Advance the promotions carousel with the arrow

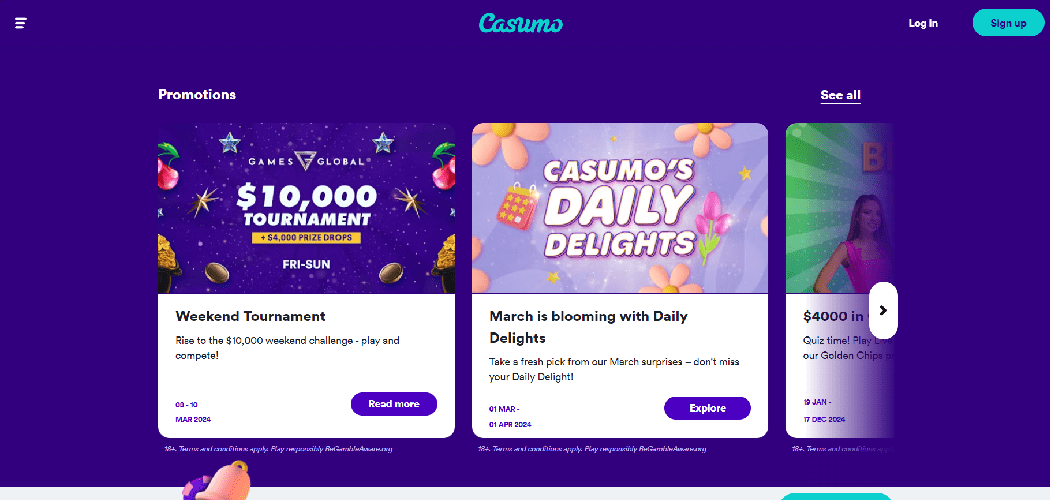click(x=883, y=310)
